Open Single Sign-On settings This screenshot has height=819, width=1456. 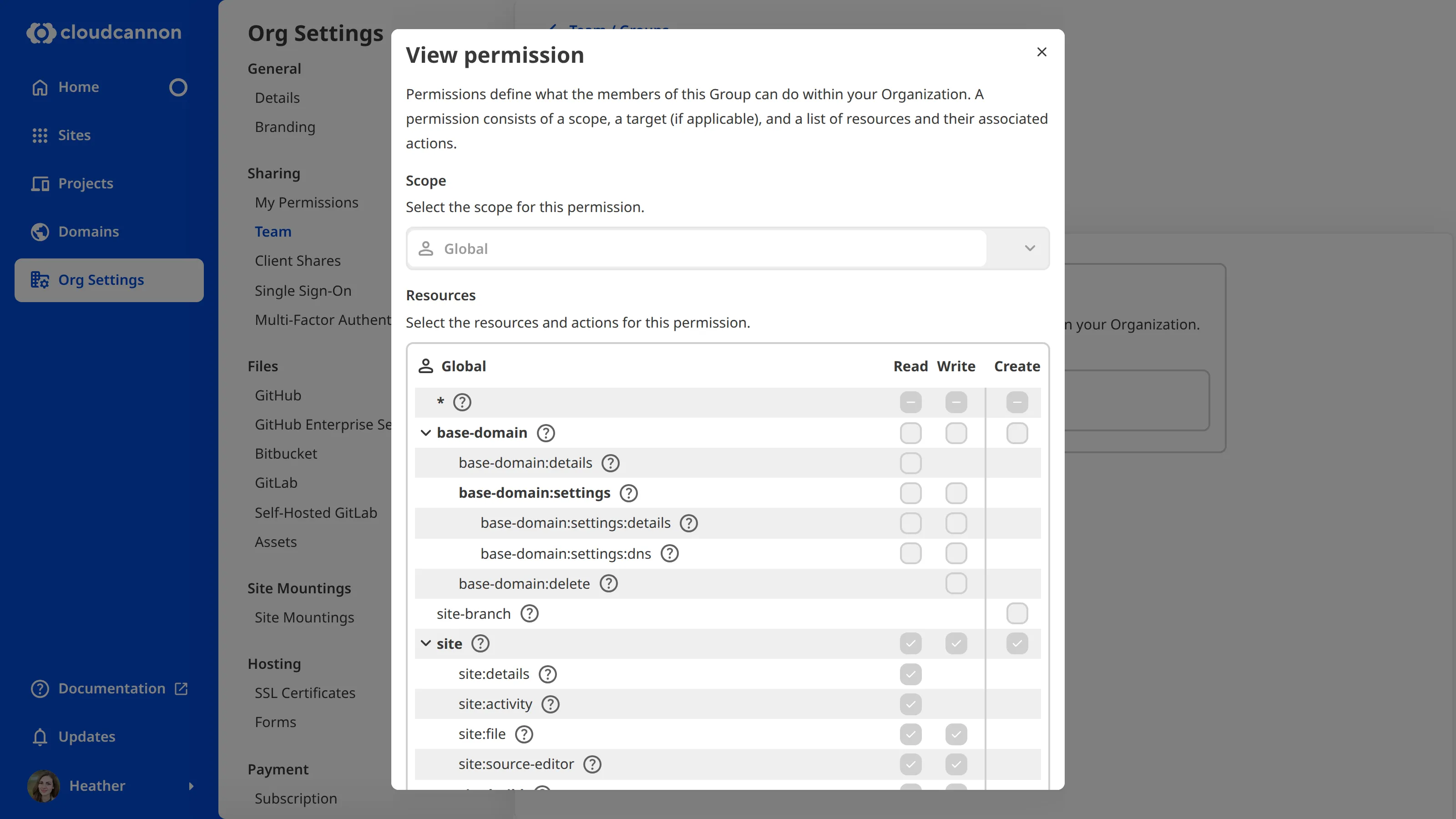coord(303,291)
